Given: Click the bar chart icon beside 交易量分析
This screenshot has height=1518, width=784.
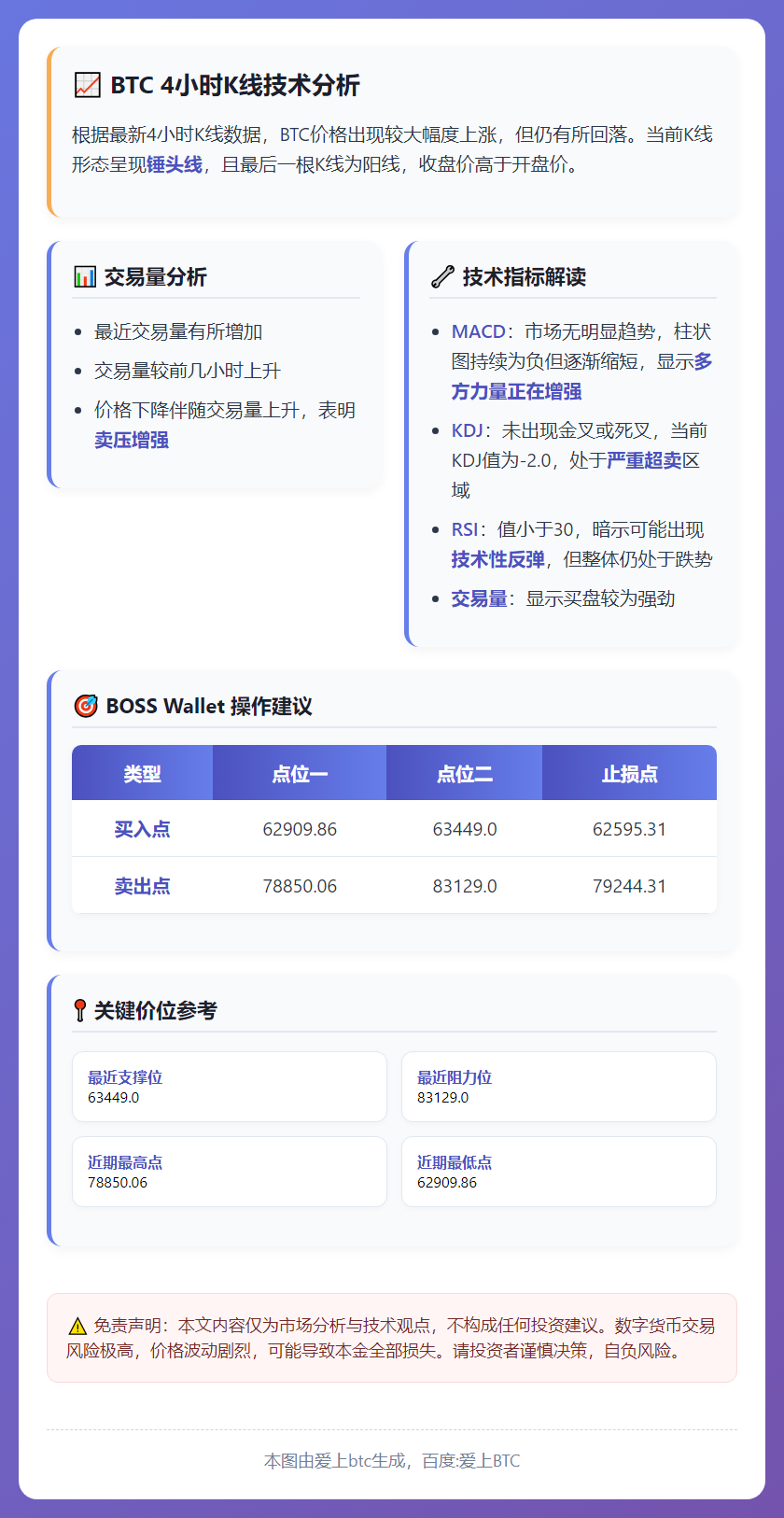Looking at the screenshot, I should tap(85, 276).
